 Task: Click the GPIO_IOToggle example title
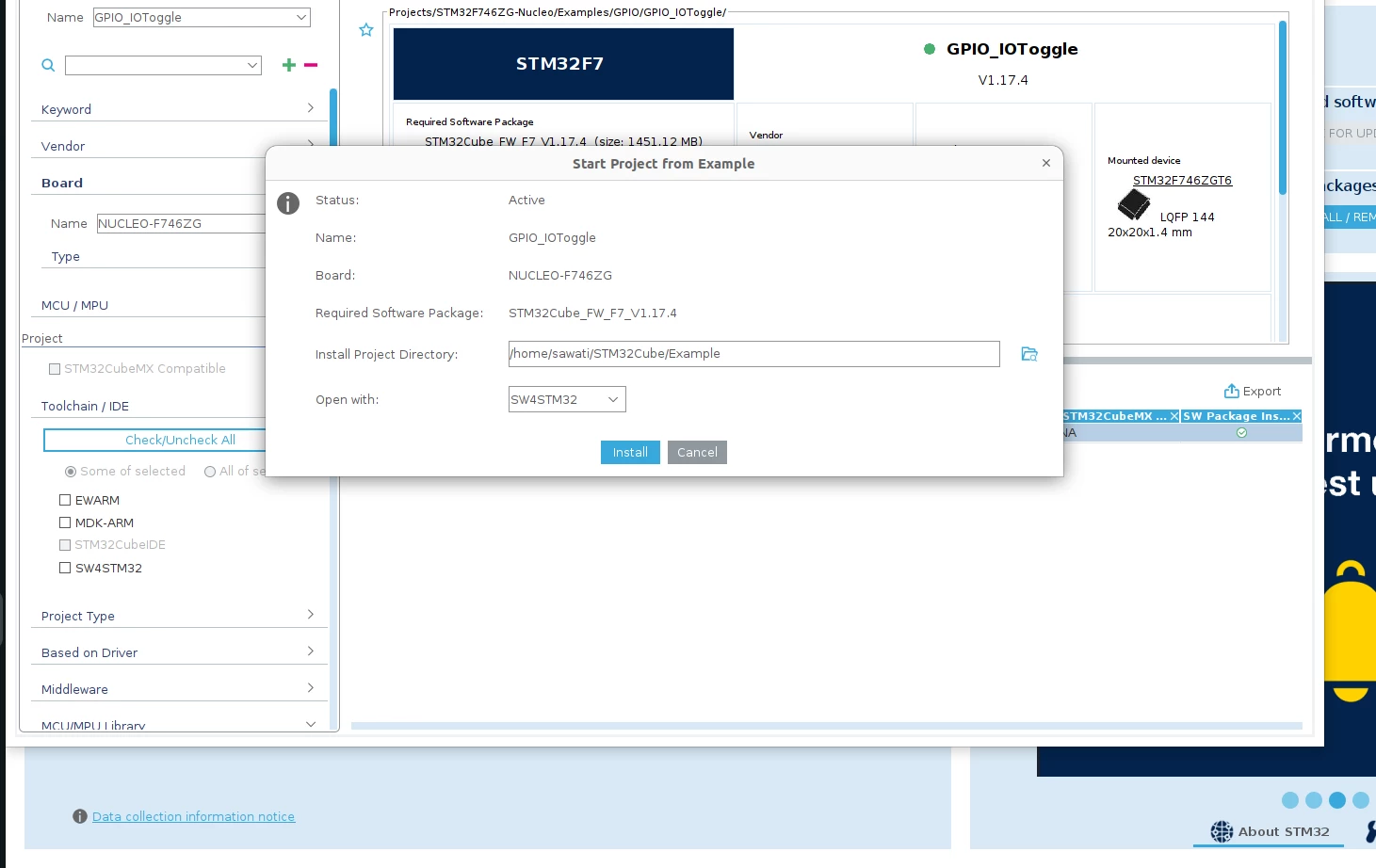point(1012,49)
